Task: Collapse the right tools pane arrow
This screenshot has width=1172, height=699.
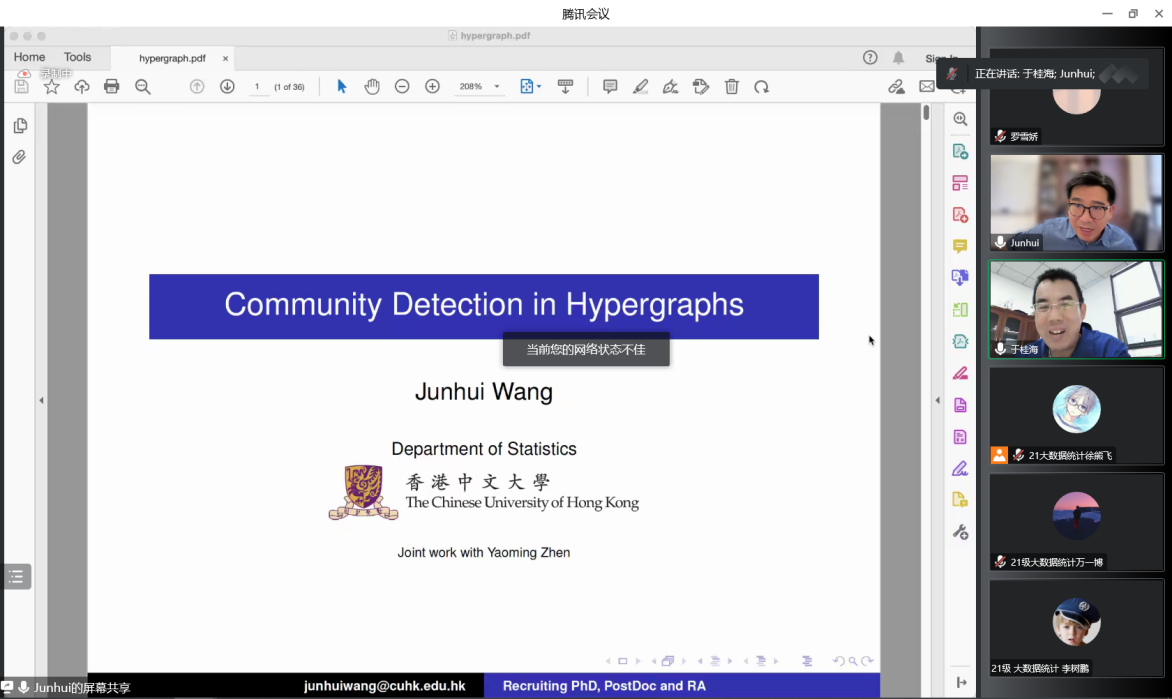Action: [x=937, y=400]
